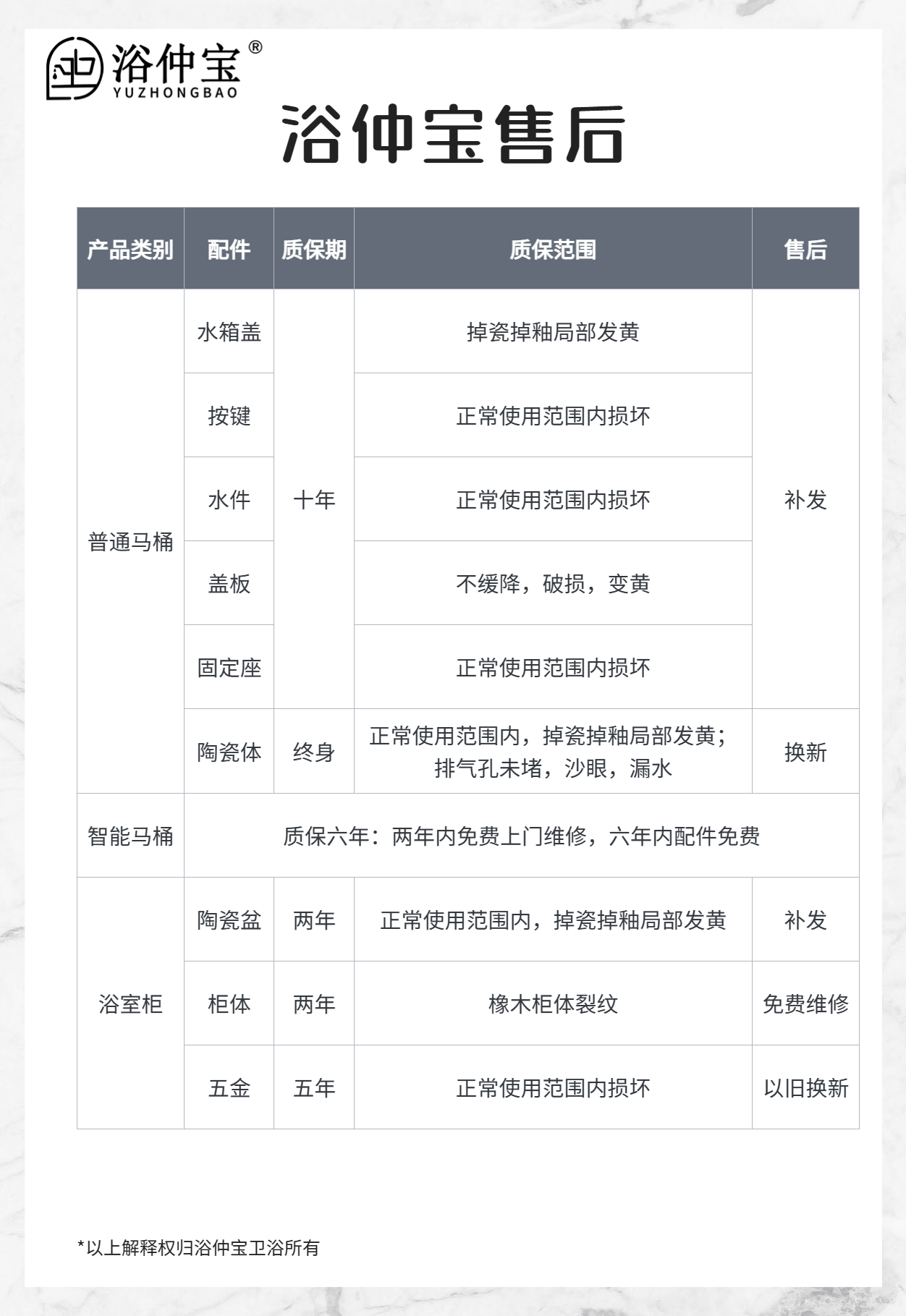
Task: Click the 质保六年 smart toilet warranty text
Action: click(522, 836)
